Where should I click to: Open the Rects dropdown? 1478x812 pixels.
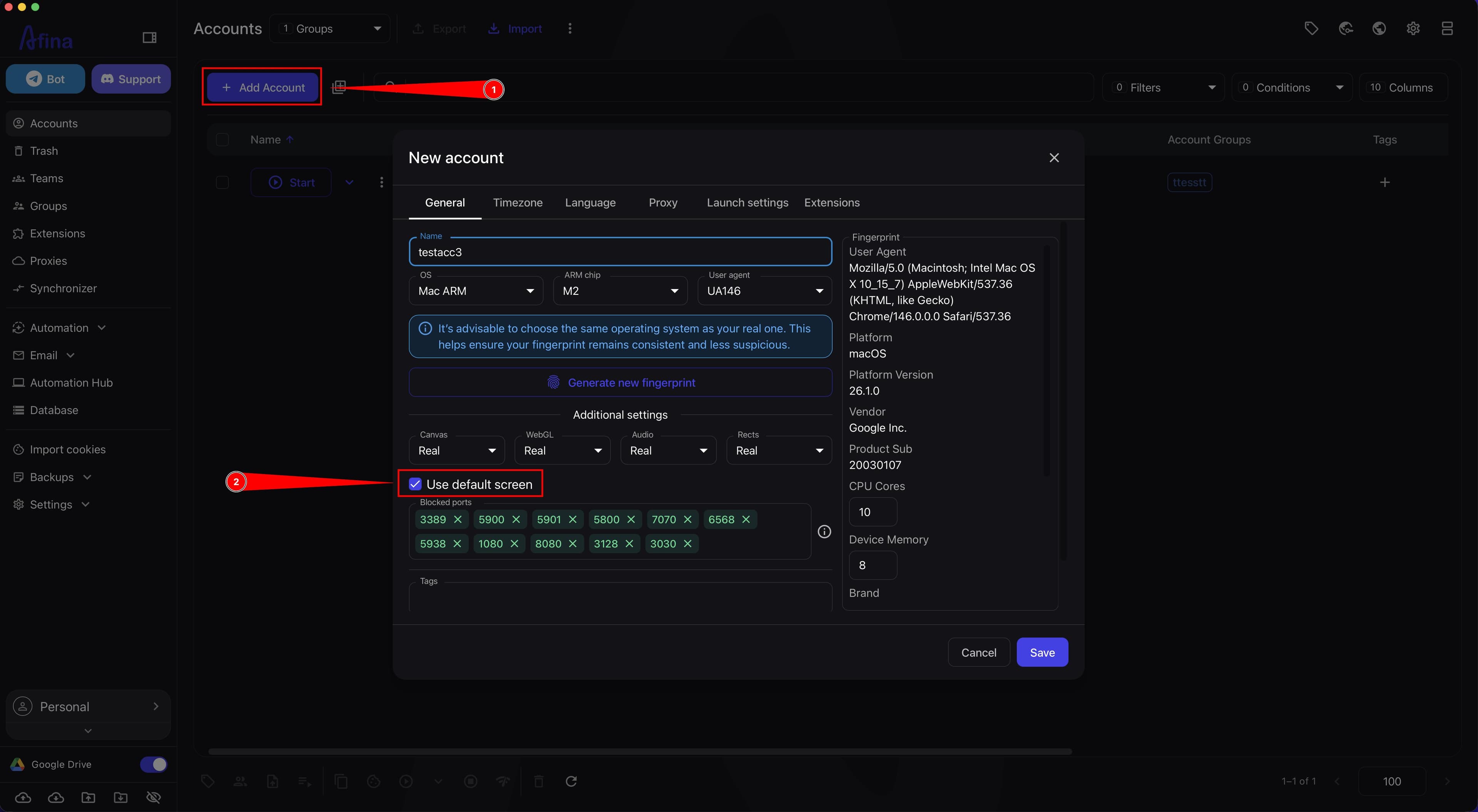click(779, 451)
